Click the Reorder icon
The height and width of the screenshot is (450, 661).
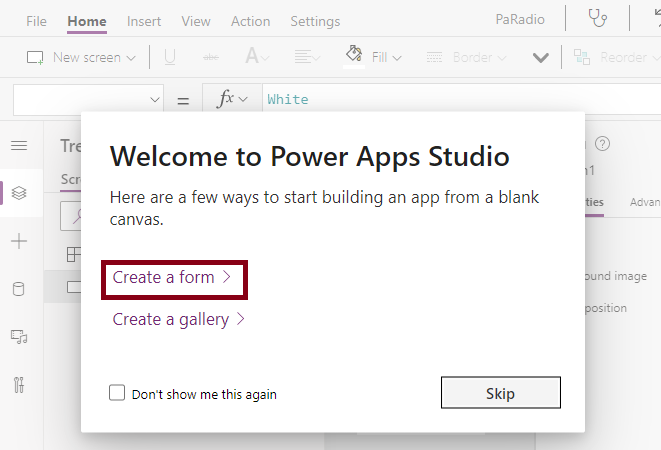[x=582, y=57]
